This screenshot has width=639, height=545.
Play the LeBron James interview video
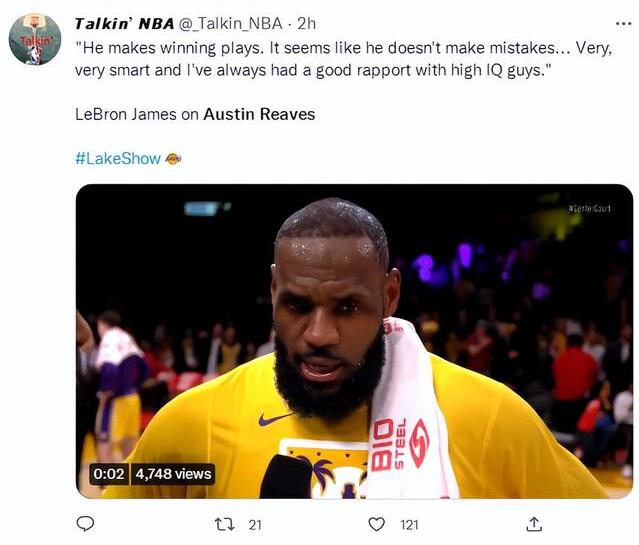[354, 340]
